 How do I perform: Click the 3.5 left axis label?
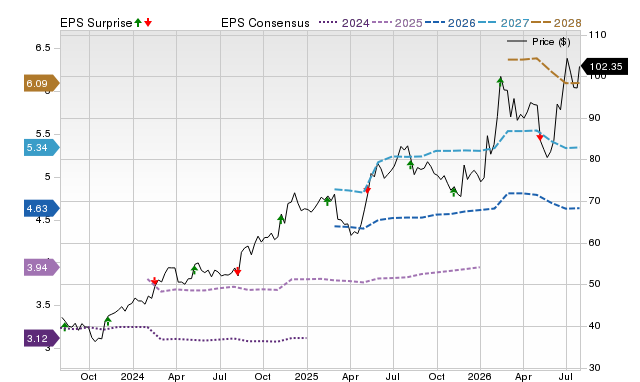43,305
